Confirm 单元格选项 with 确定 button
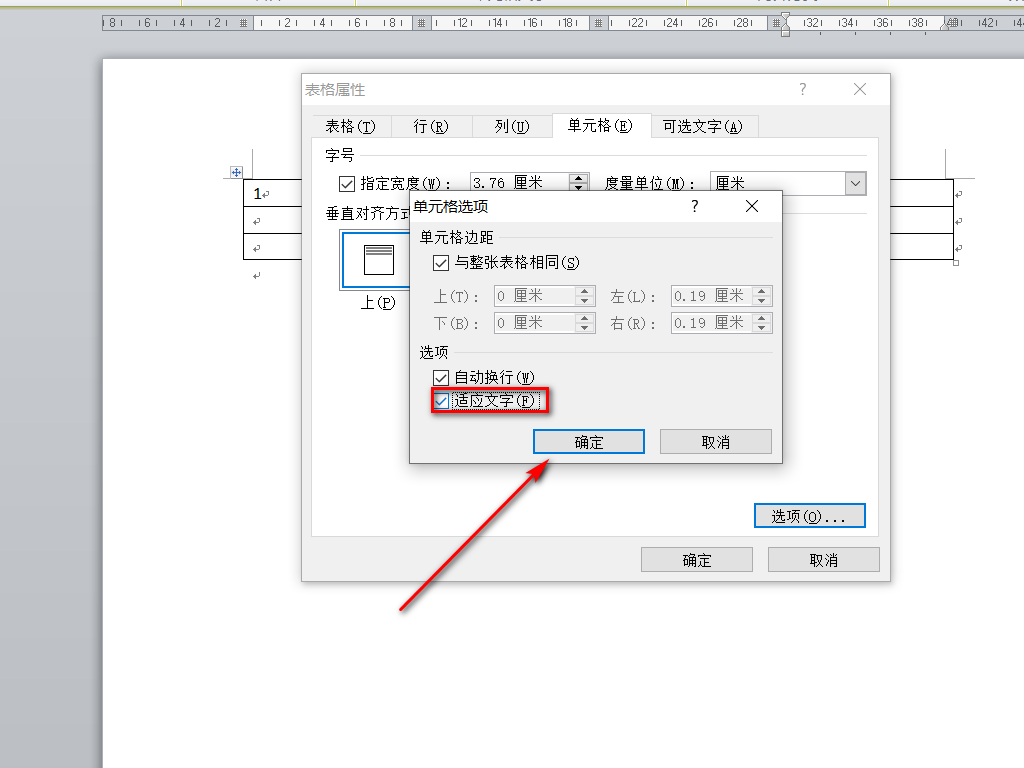1024x768 pixels. tap(589, 442)
